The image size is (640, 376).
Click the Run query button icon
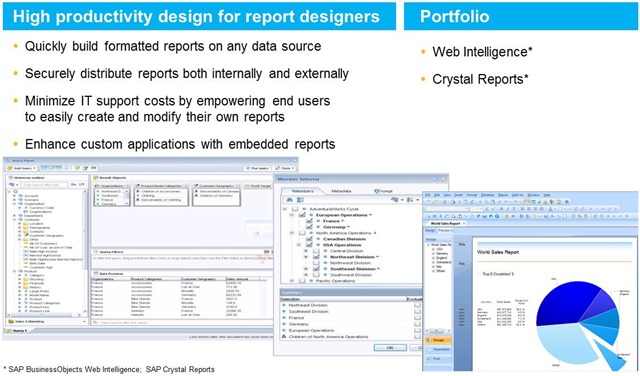tap(249, 168)
